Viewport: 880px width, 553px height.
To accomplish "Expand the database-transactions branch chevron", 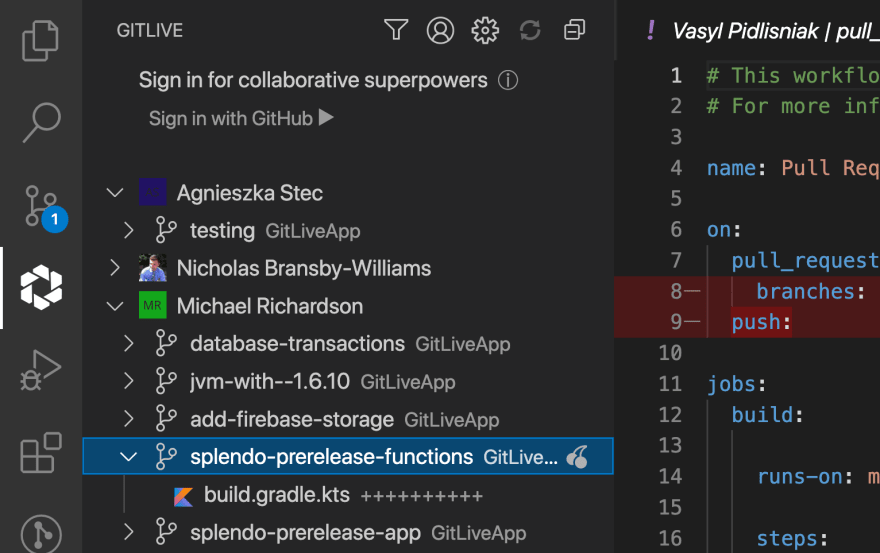I will [129, 343].
